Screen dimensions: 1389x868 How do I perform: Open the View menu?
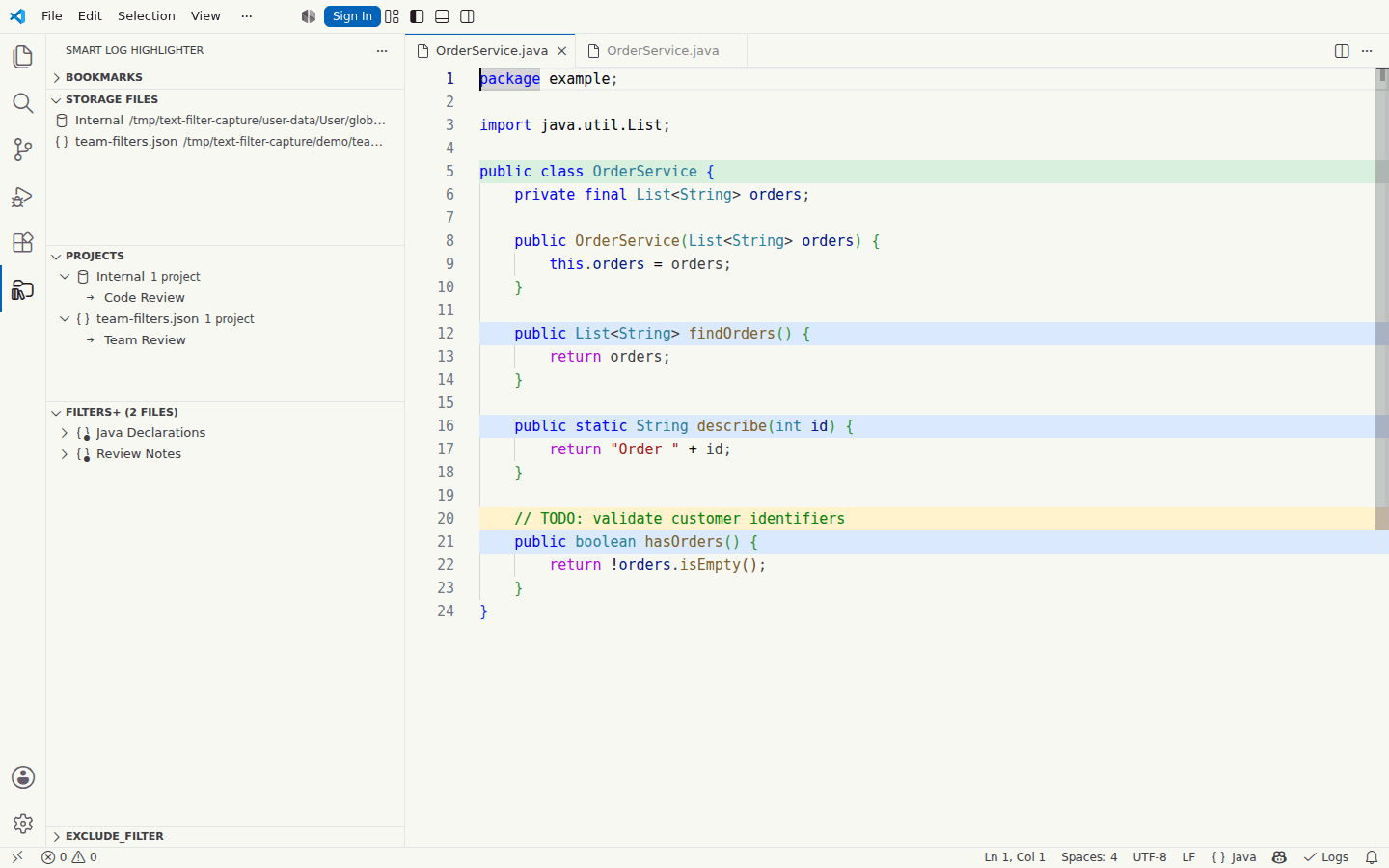(205, 16)
